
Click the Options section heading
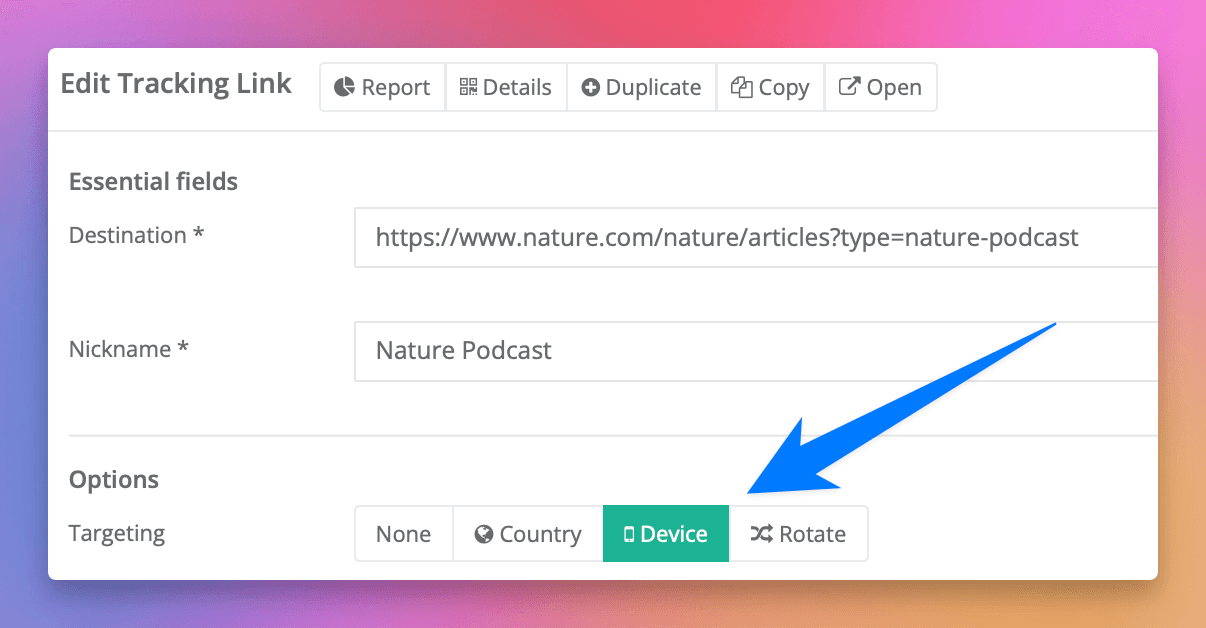[x=114, y=480]
